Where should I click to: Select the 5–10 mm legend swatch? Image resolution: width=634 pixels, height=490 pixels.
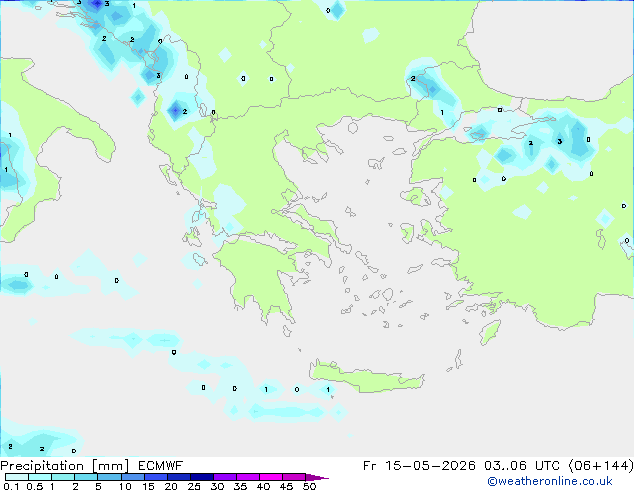pos(110,477)
